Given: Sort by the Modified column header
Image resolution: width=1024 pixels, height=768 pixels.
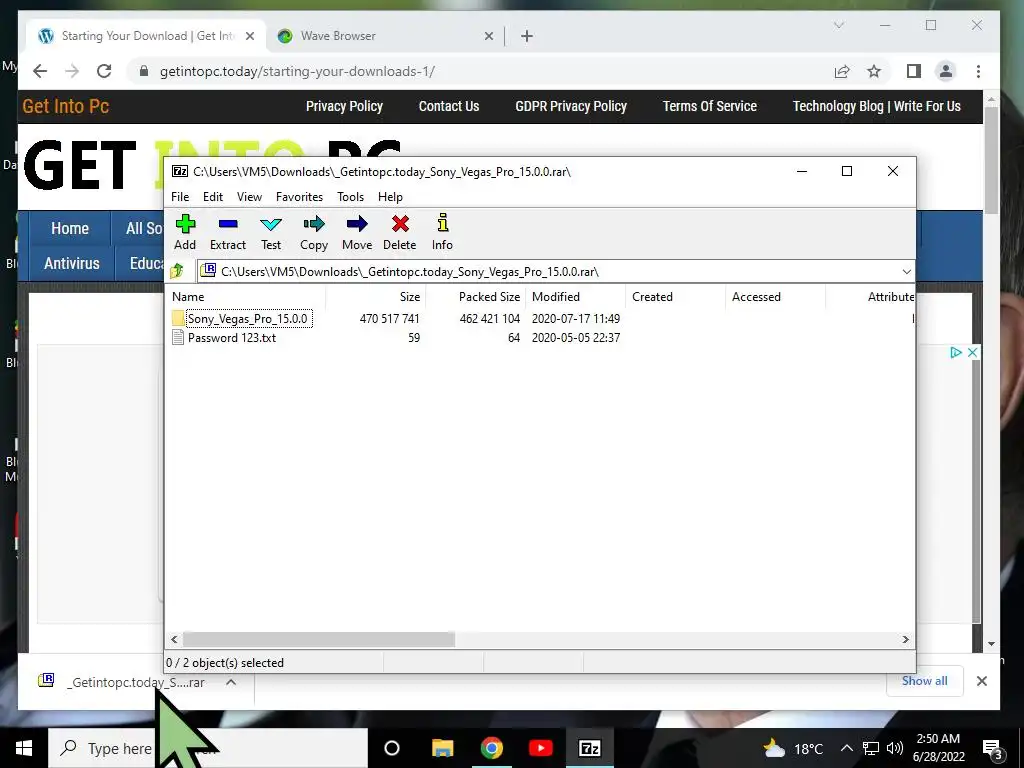Looking at the screenshot, I should (x=575, y=296).
